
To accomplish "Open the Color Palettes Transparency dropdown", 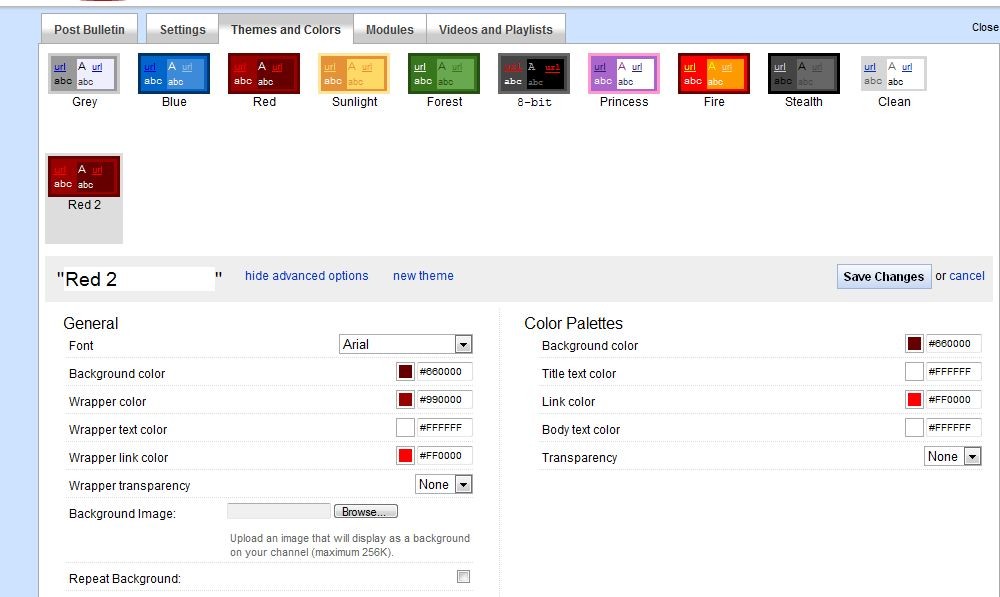I will [x=952, y=456].
